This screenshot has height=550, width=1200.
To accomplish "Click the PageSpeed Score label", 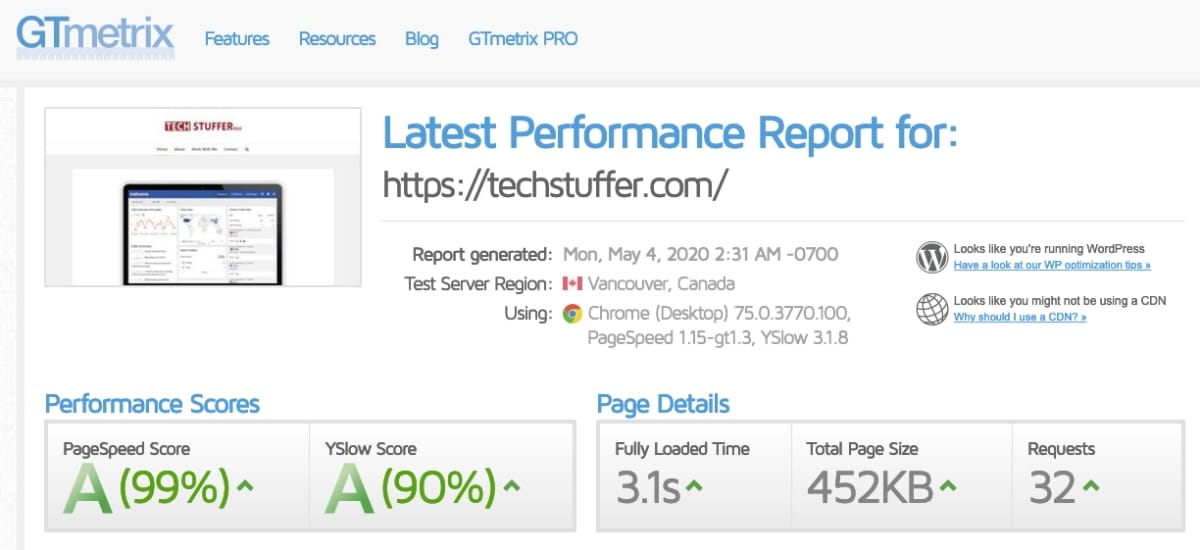I will [126, 449].
